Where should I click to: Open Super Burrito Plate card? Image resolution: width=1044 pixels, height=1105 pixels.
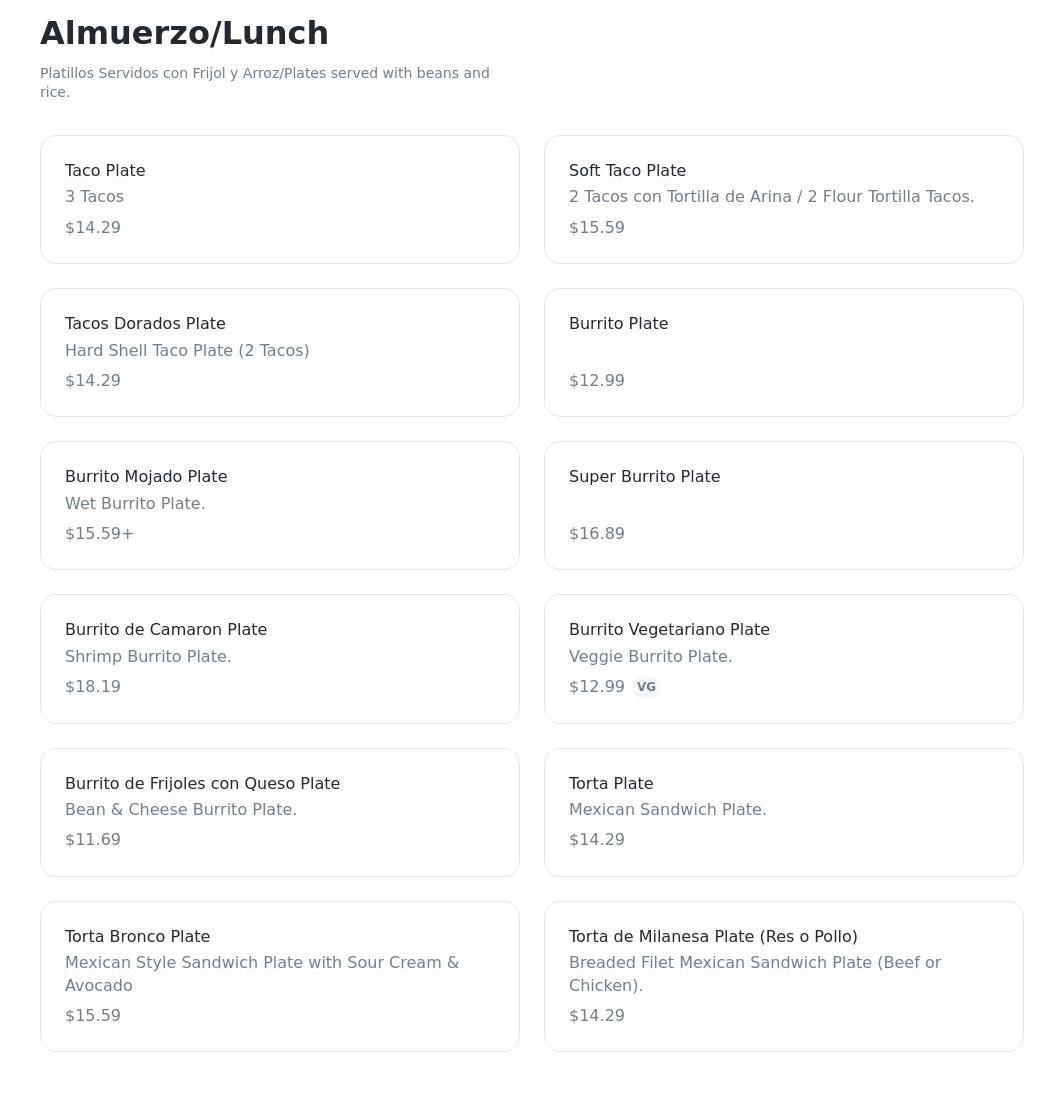tap(784, 505)
